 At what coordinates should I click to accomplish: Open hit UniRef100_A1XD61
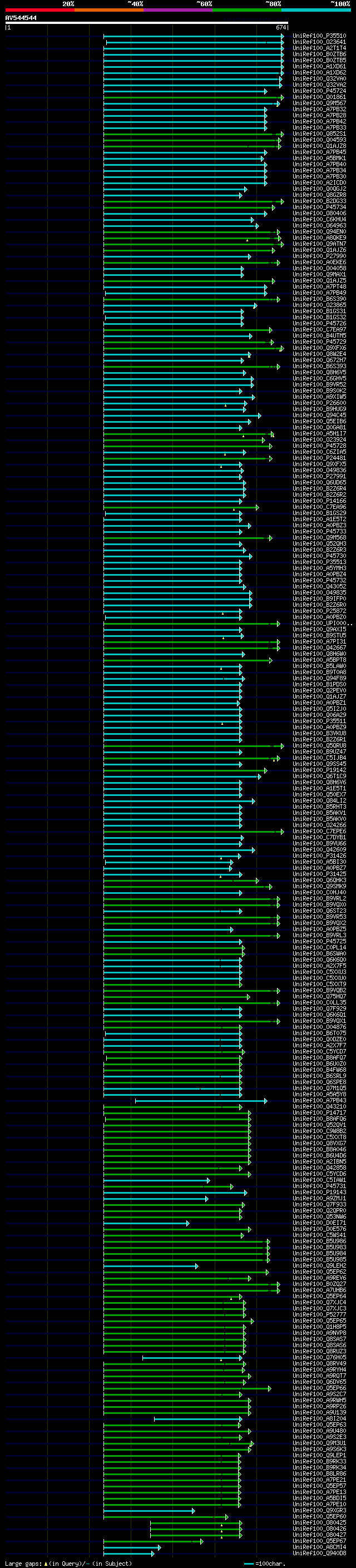(x=319, y=66)
